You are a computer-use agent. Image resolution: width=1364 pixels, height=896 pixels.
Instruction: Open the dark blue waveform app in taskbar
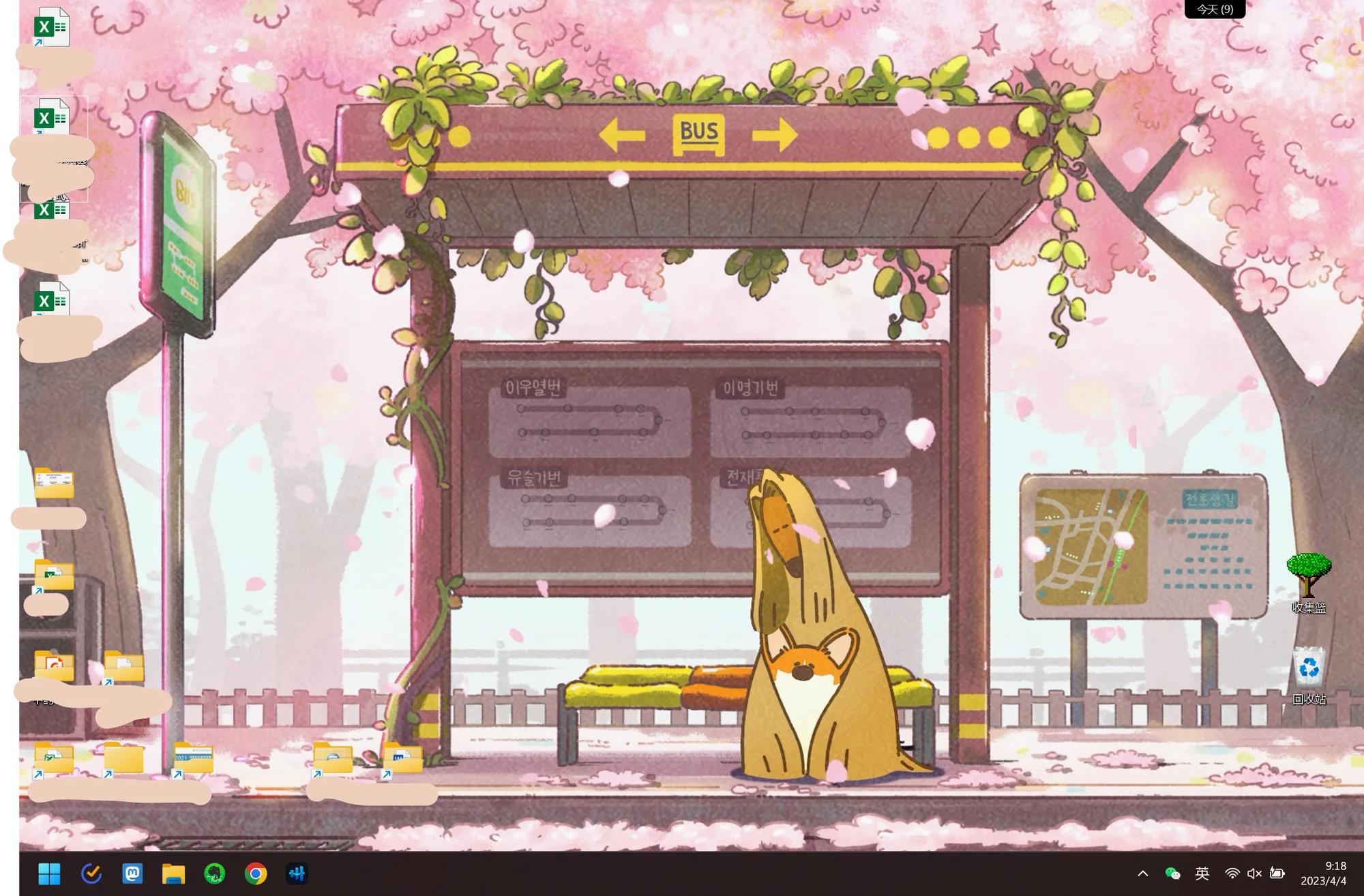[x=297, y=873]
